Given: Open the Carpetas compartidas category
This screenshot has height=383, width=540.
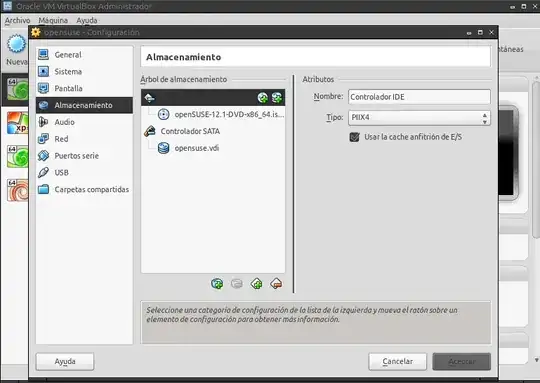Looking at the screenshot, I should tap(84, 189).
